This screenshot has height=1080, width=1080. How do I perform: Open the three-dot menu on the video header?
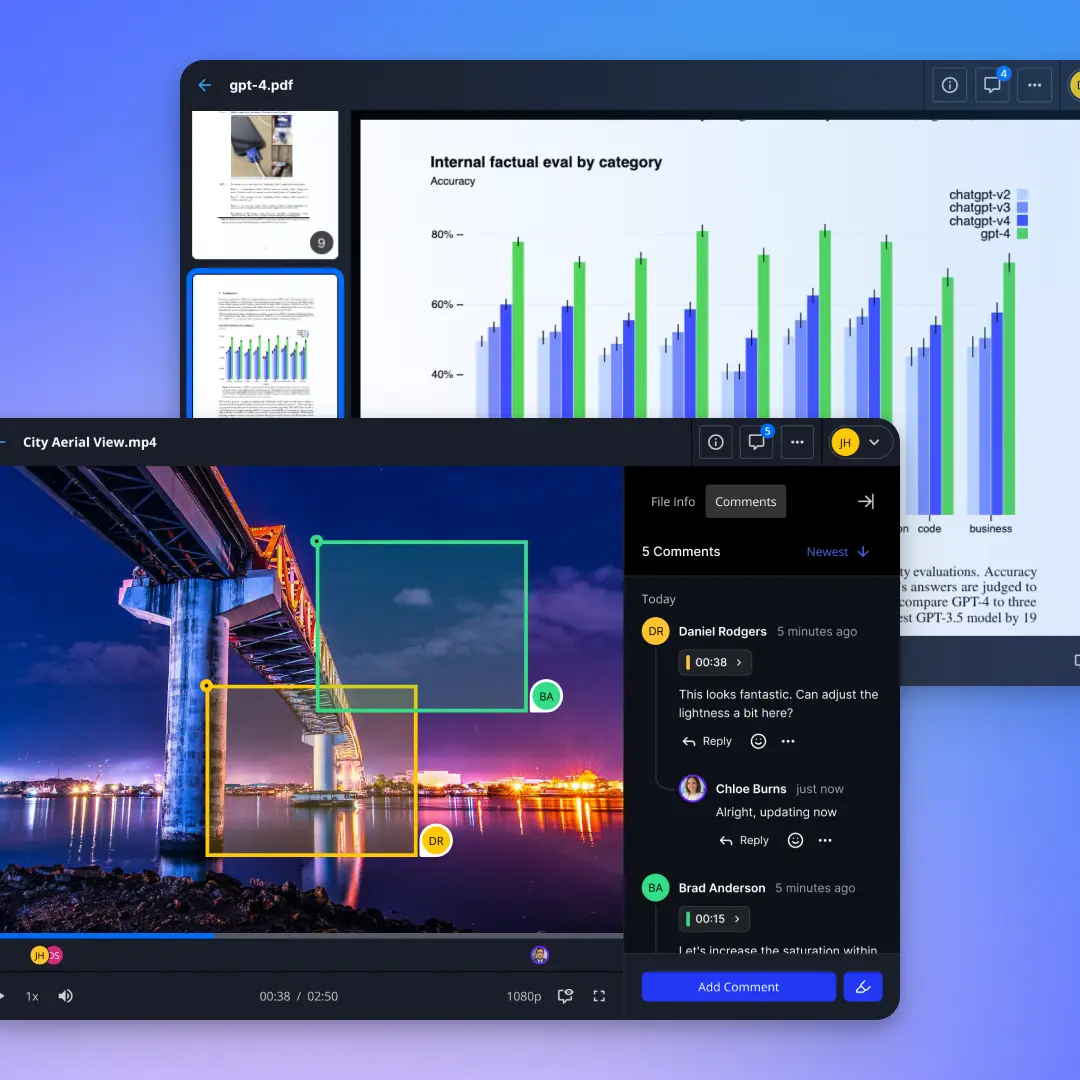pos(797,441)
